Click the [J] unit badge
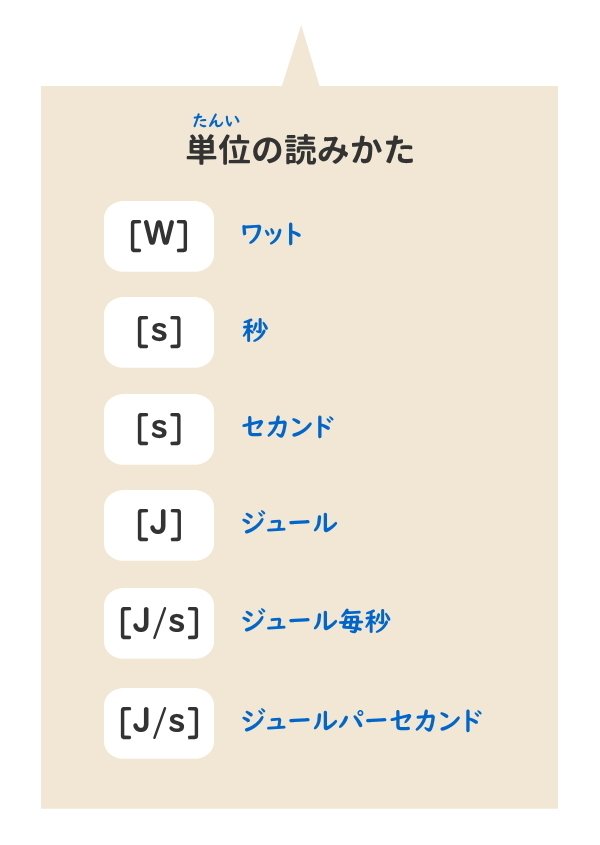600x845 pixels. (159, 525)
